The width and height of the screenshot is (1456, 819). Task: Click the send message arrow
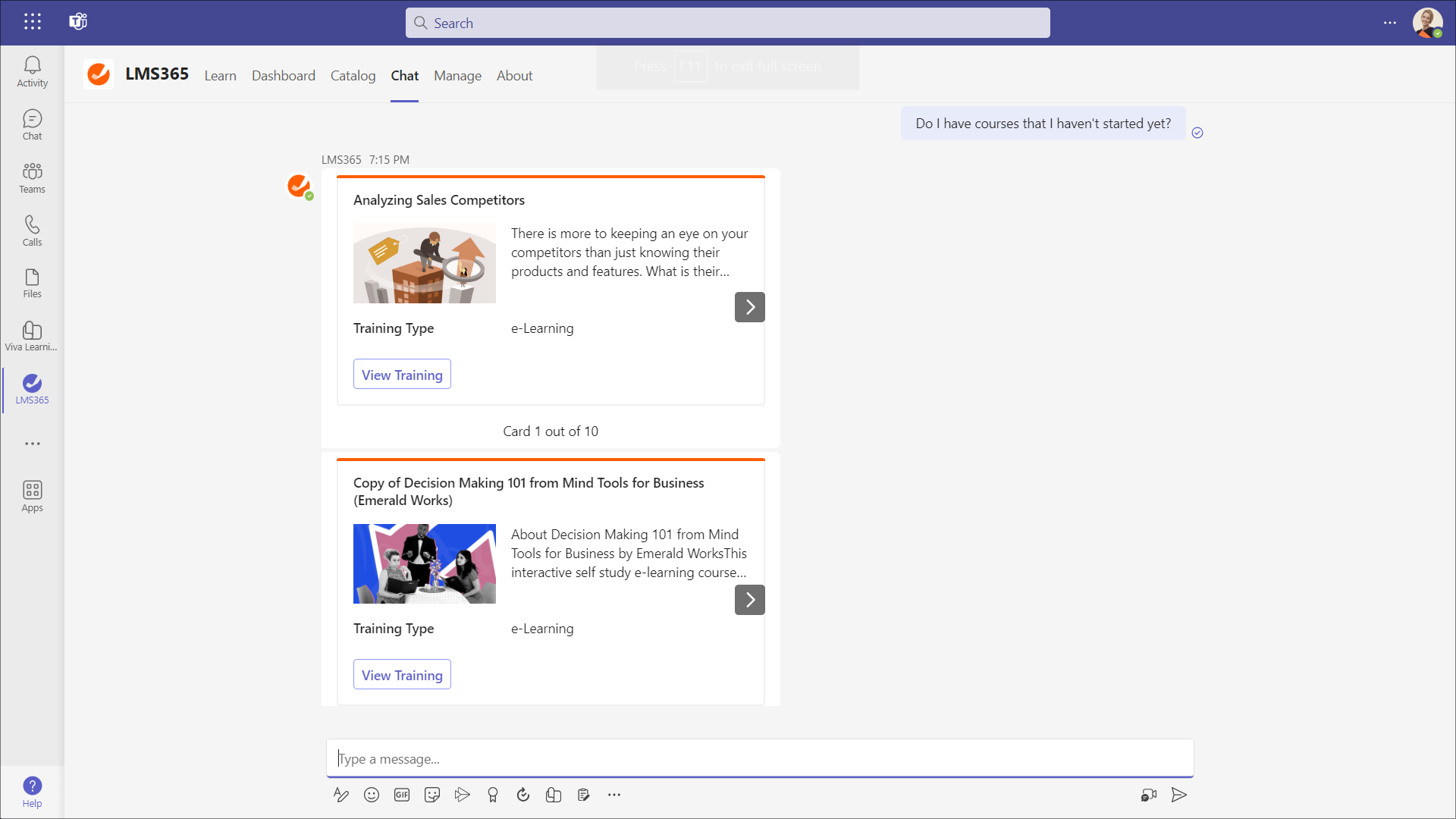click(1178, 795)
